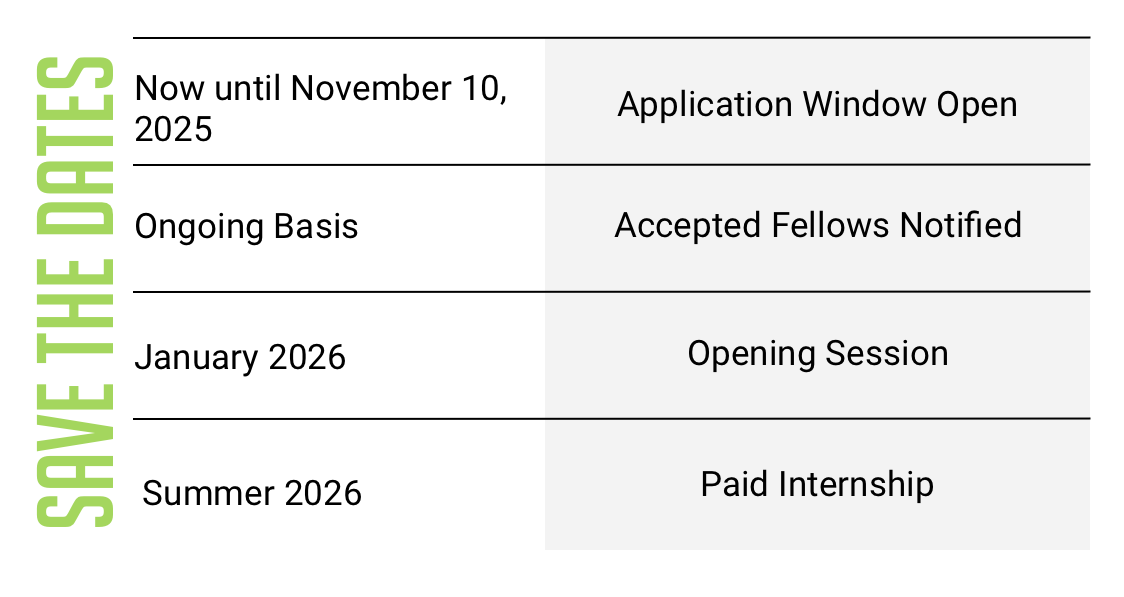Click the Application Window Open label
This screenshot has height=597, width=1124.
pos(817,105)
